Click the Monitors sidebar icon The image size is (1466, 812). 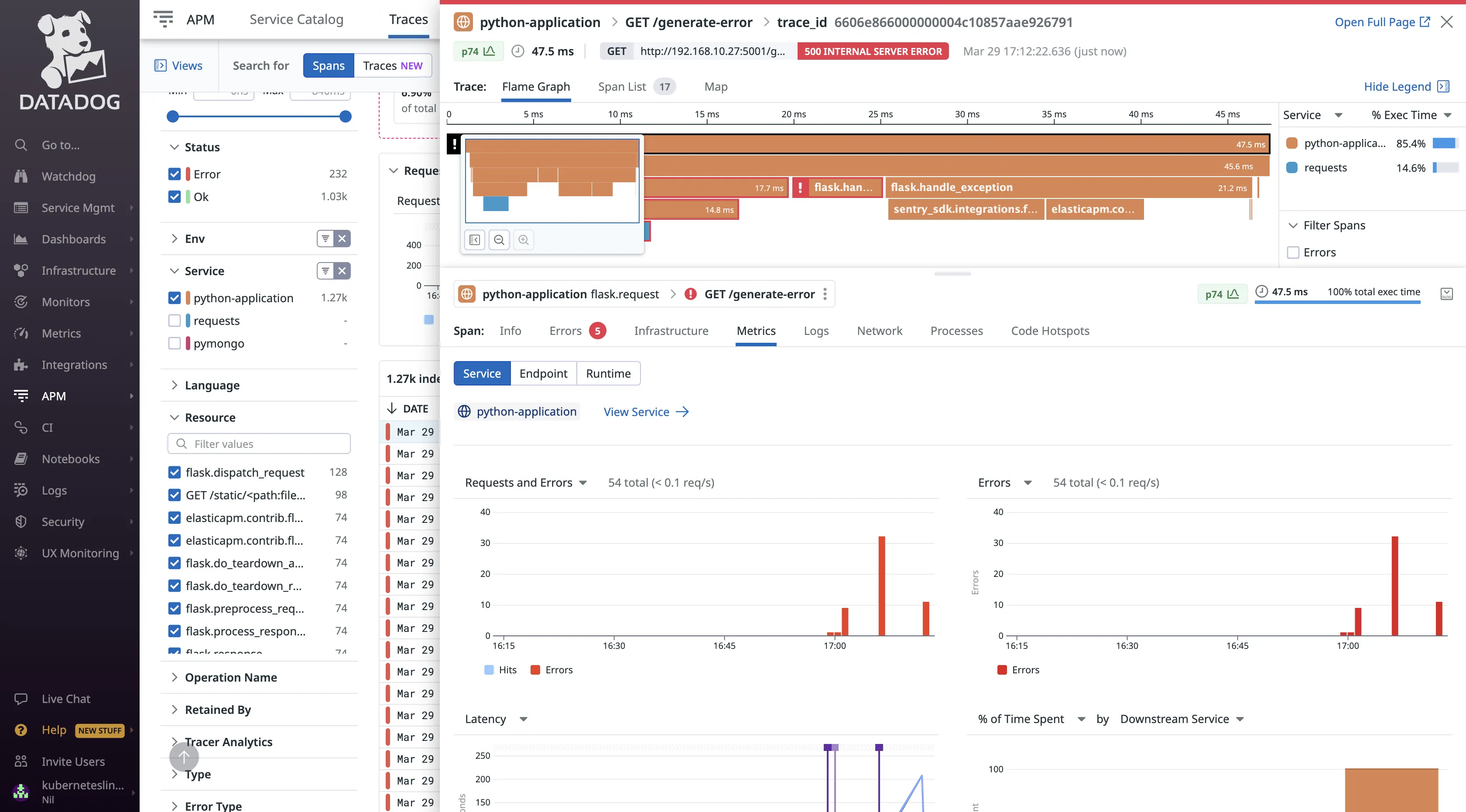click(21, 302)
